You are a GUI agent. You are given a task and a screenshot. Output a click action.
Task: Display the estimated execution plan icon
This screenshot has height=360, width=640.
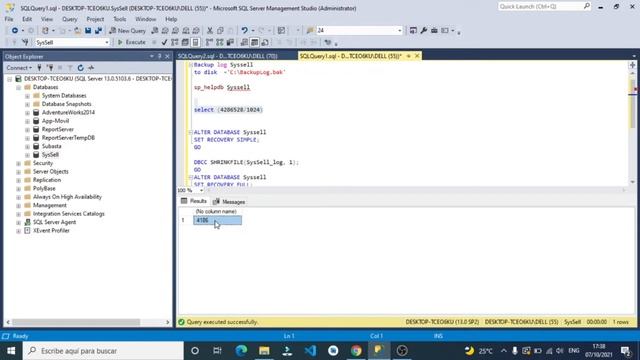(x=175, y=42)
